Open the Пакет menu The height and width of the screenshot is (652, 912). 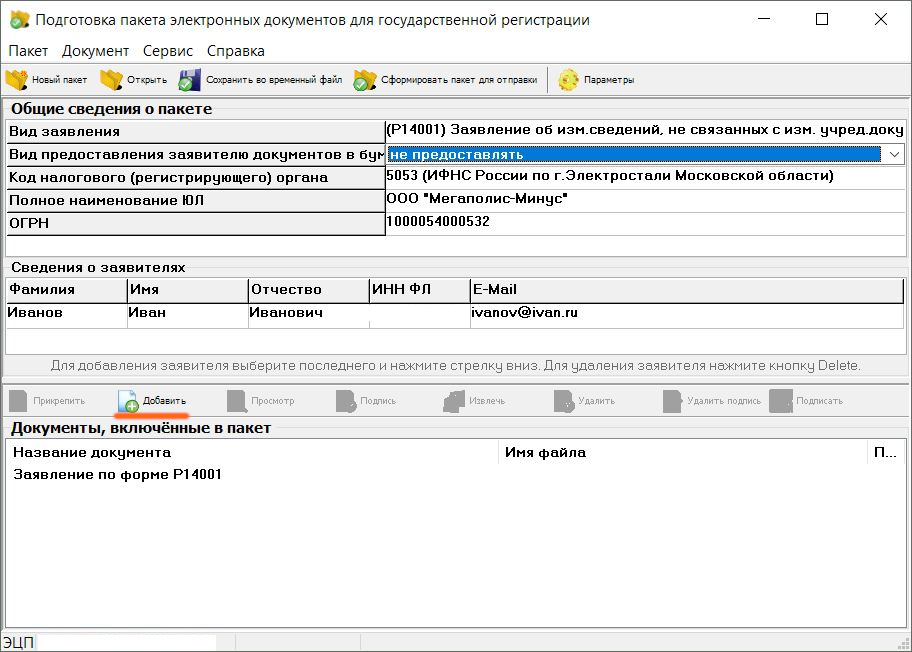28,50
